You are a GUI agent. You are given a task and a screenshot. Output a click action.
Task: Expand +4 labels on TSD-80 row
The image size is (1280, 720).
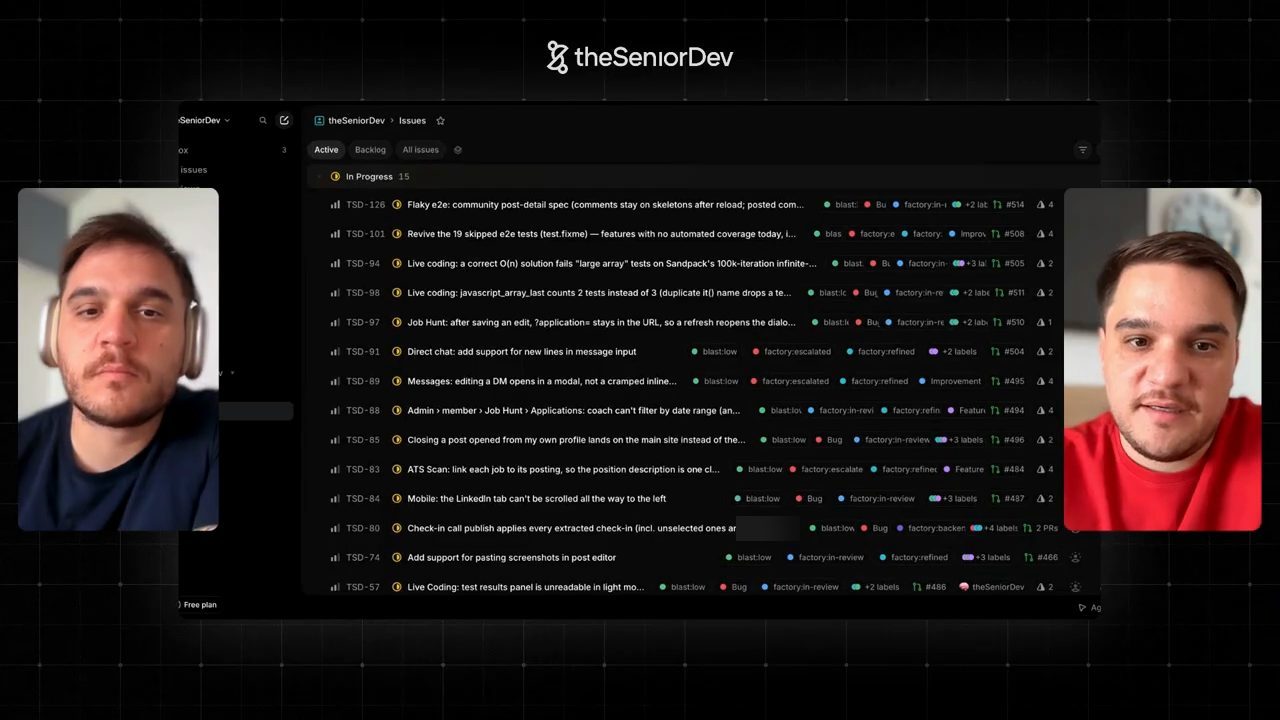click(994, 528)
